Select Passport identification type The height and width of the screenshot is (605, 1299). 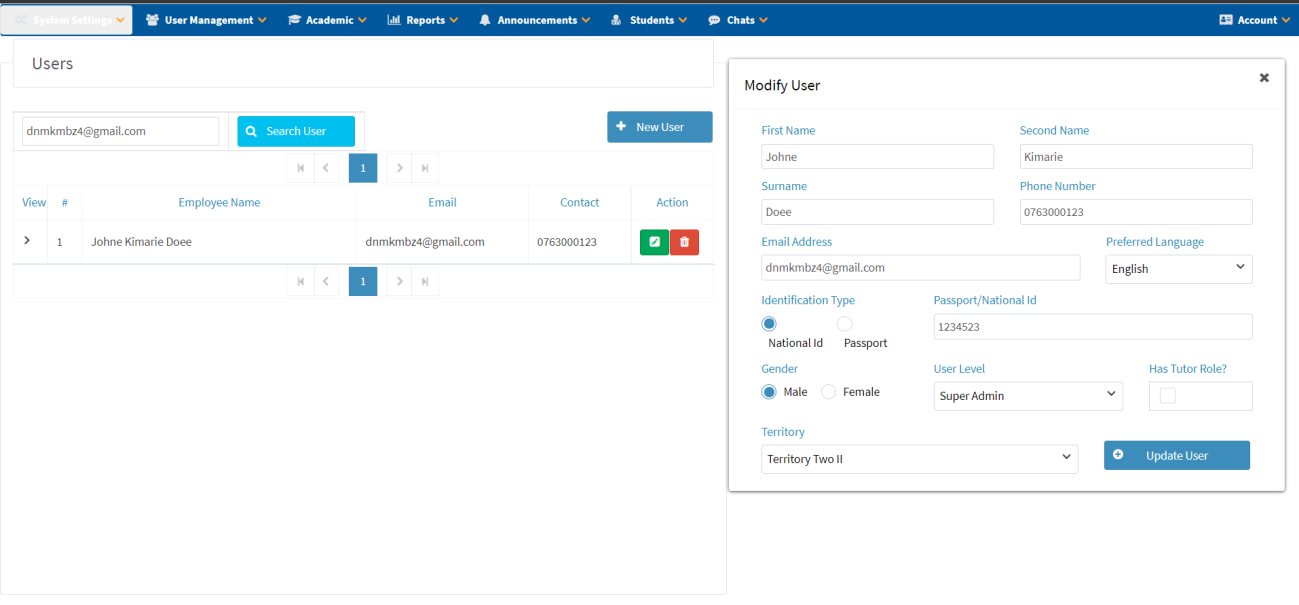(845, 324)
